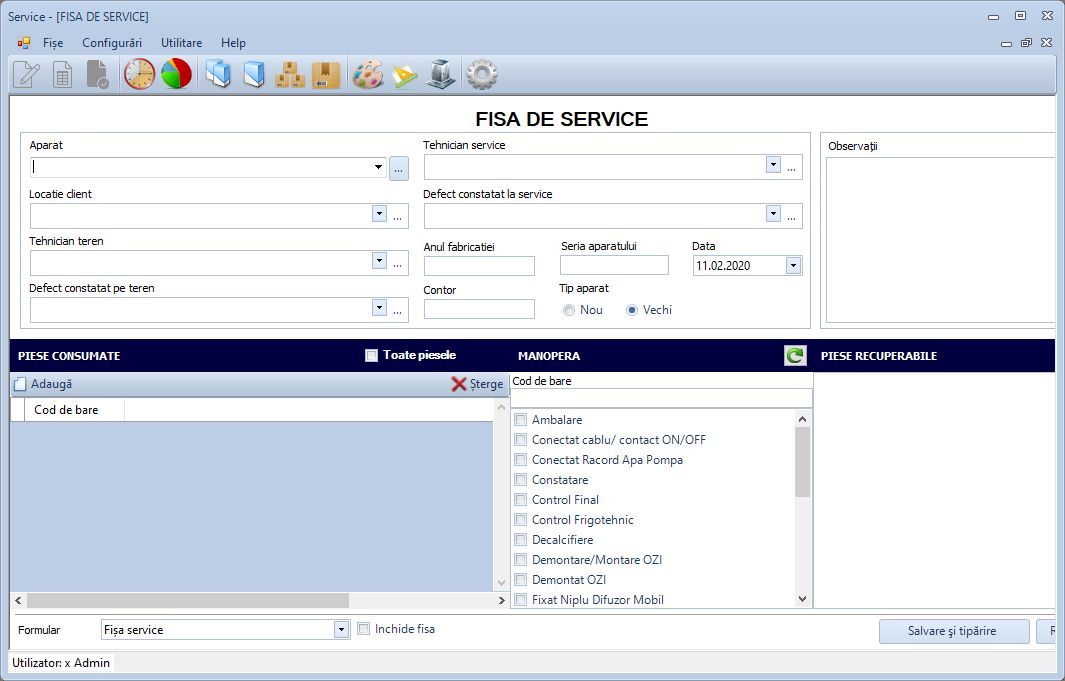1065x681 pixels.
Task: Check the Ambalare labor item
Action: pyautogui.click(x=520, y=420)
